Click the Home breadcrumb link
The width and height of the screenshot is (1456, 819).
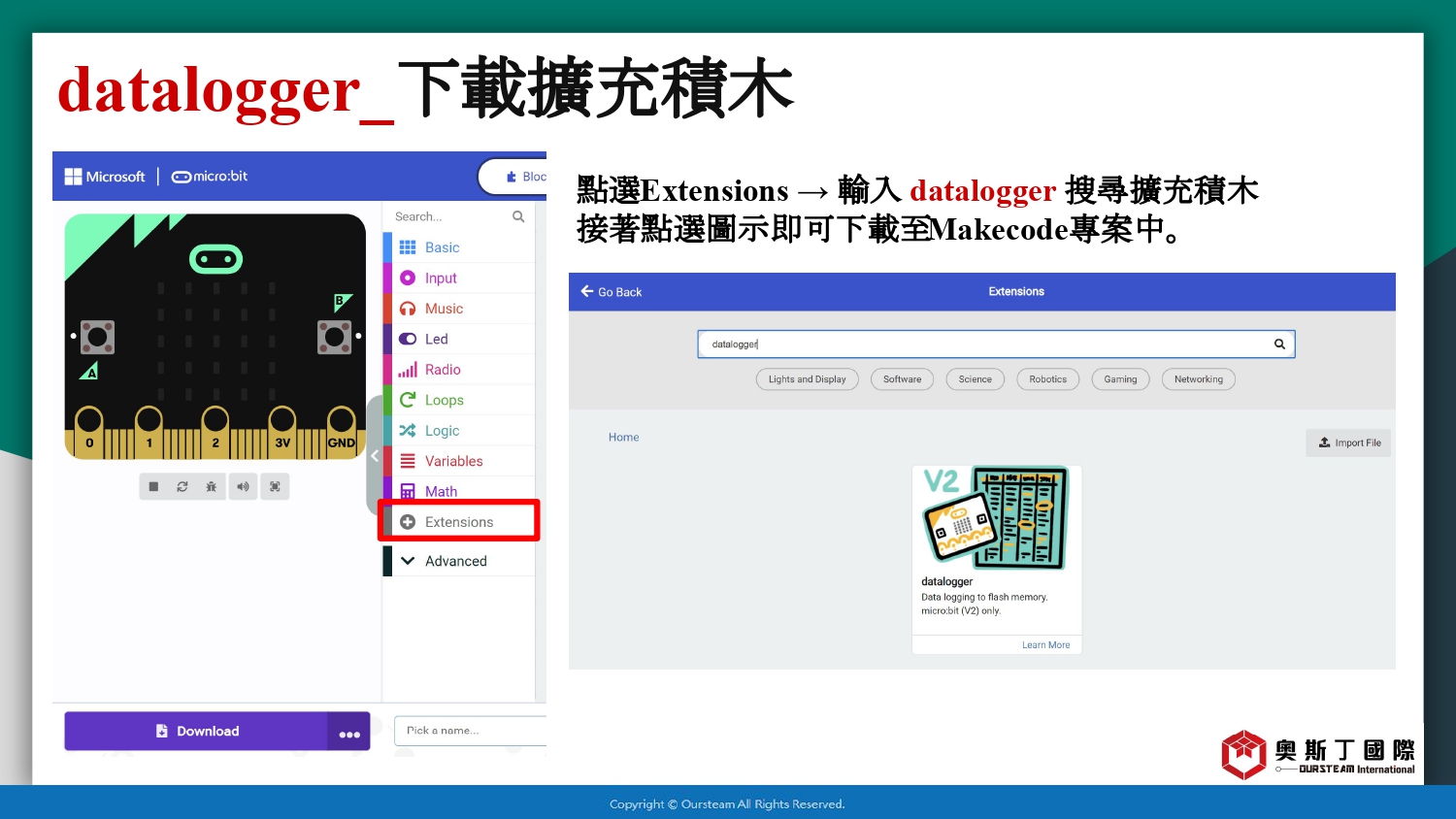coord(624,438)
